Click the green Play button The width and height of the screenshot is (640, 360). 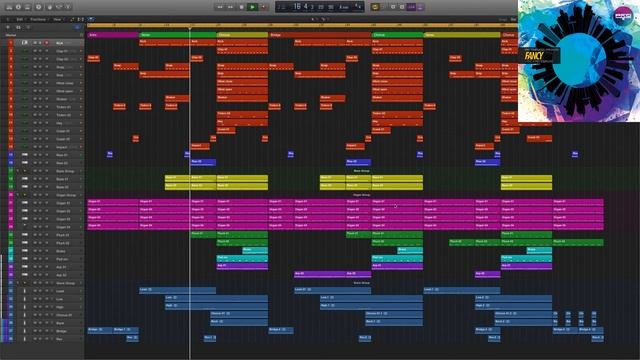[x=252, y=7]
